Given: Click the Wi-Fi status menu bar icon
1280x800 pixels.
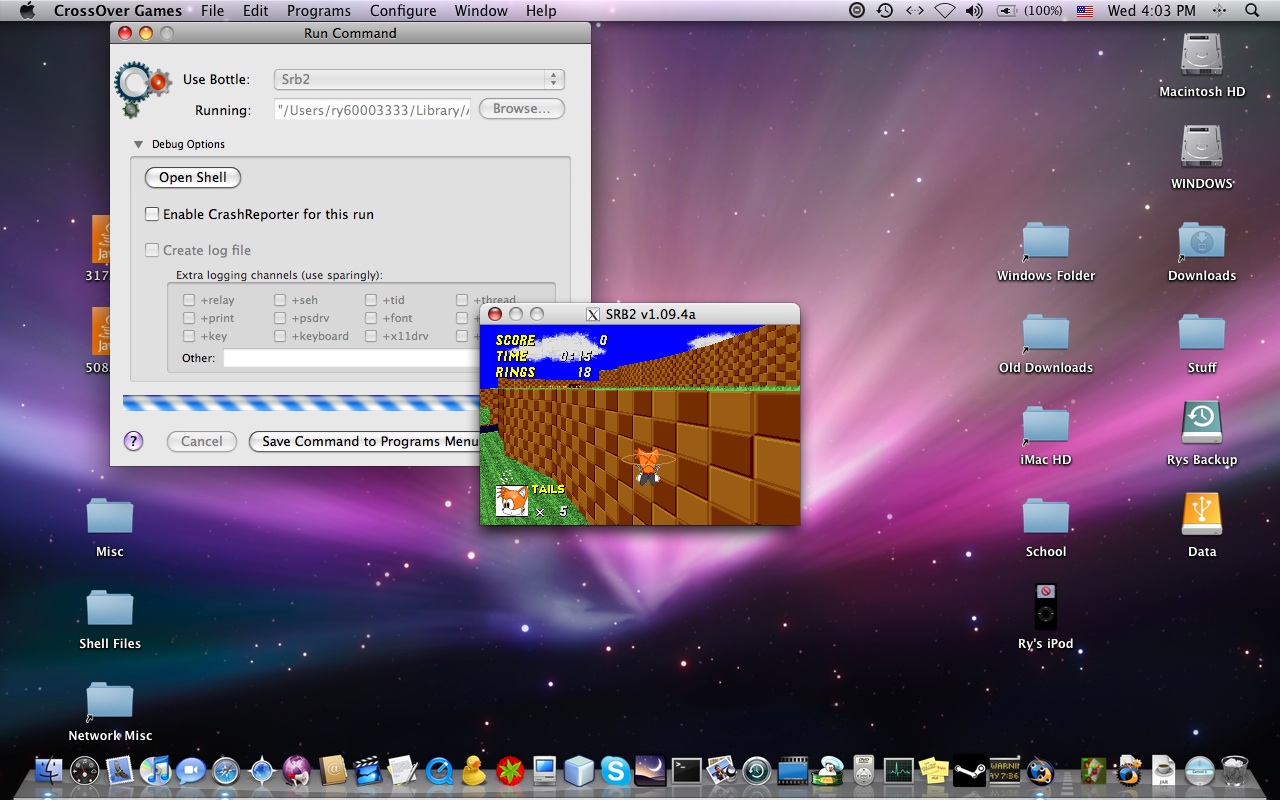Looking at the screenshot, I should tap(944, 11).
